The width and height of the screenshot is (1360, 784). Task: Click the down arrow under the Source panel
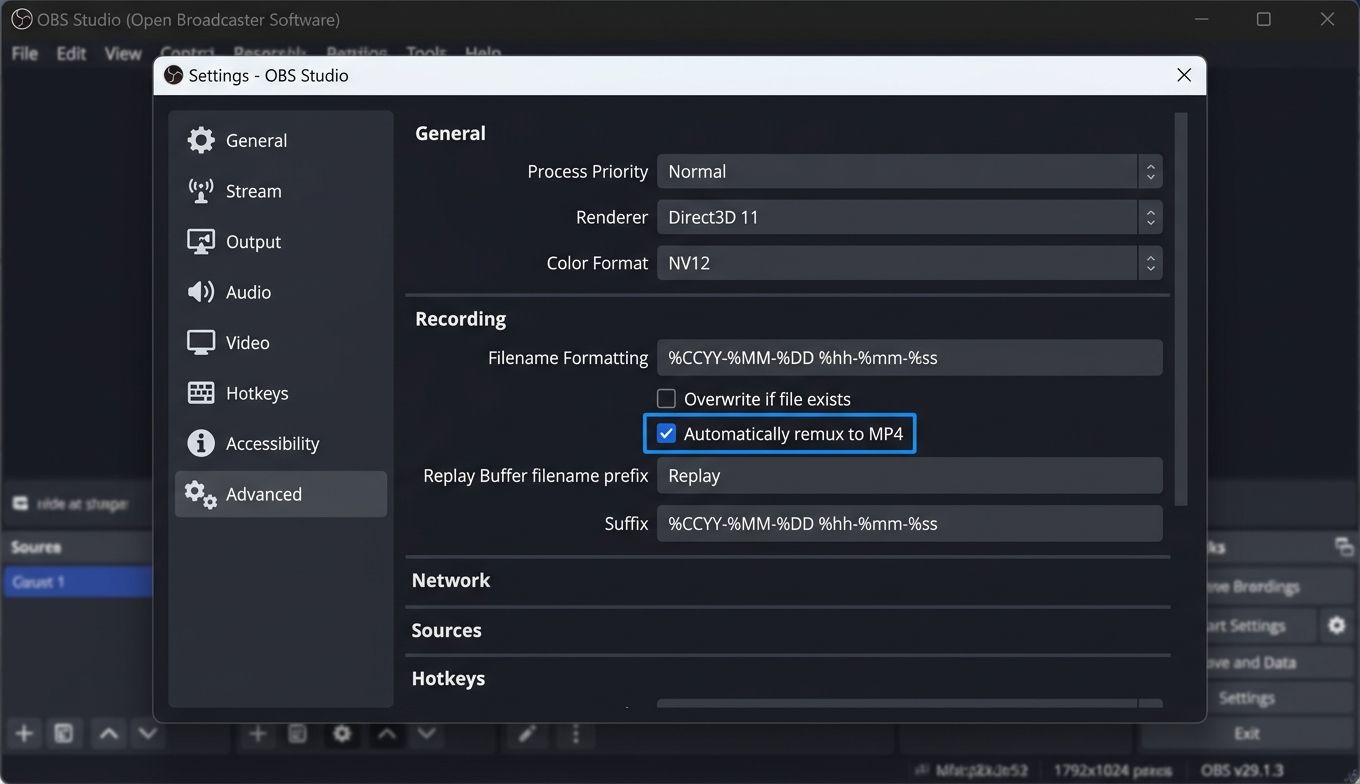[147, 734]
